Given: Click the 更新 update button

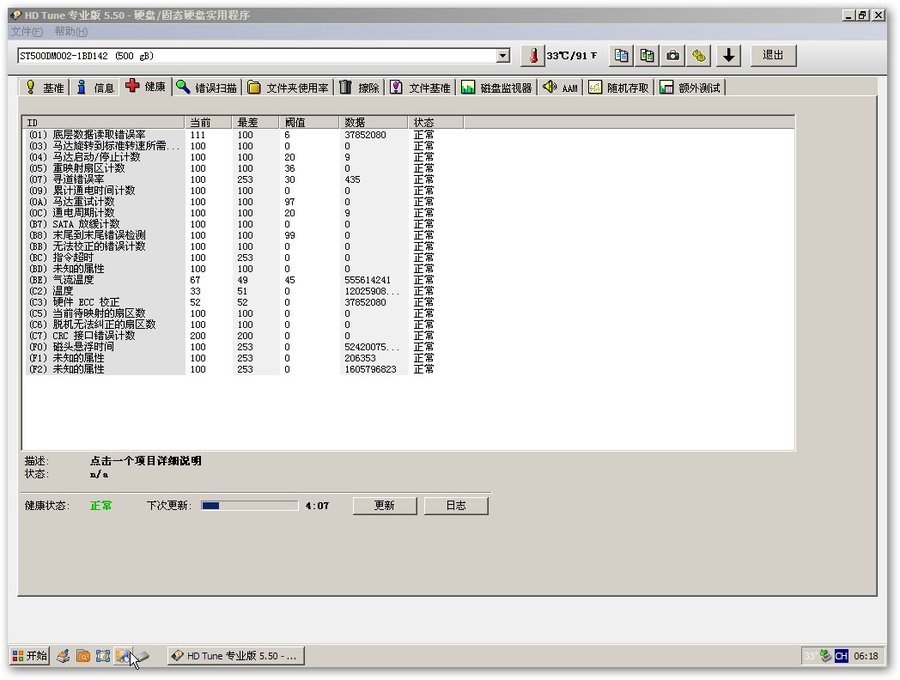Looking at the screenshot, I should coord(384,506).
